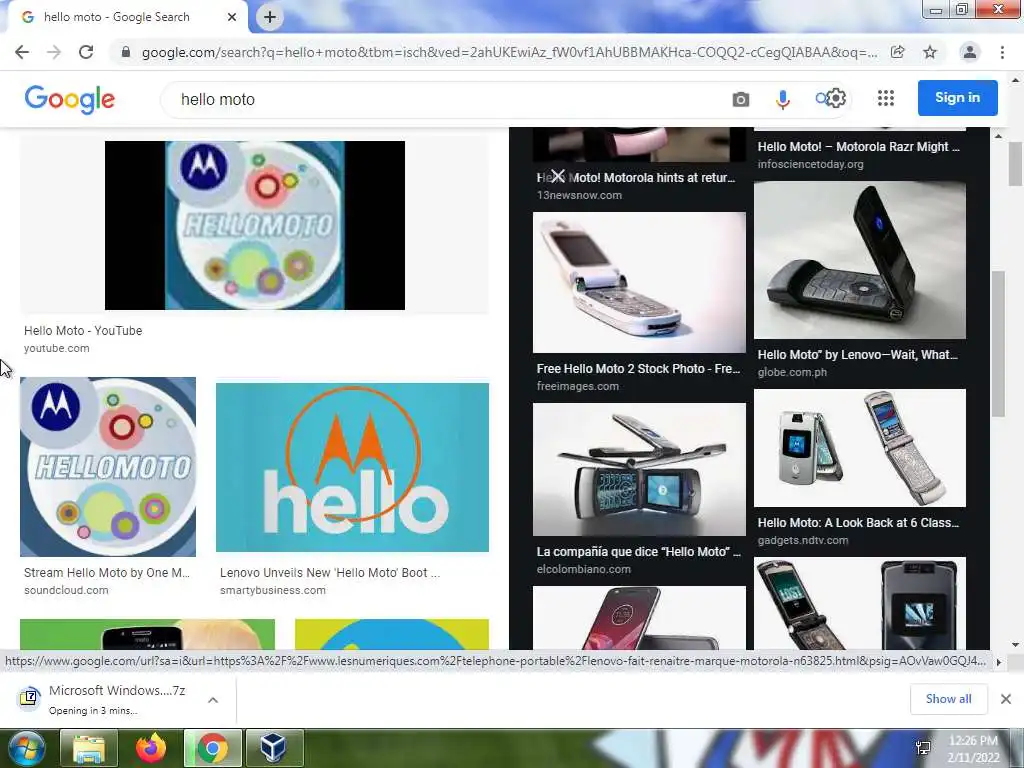Open the Chrome three-dot menu
The width and height of the screenshot is (1024, 768).
(x=1002, y=52)
